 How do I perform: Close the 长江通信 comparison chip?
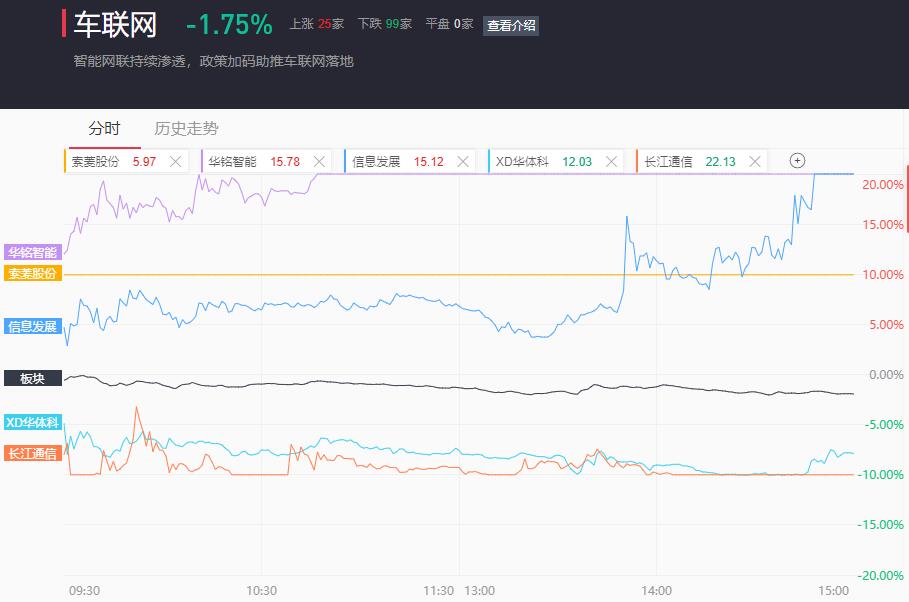point(754,162)
